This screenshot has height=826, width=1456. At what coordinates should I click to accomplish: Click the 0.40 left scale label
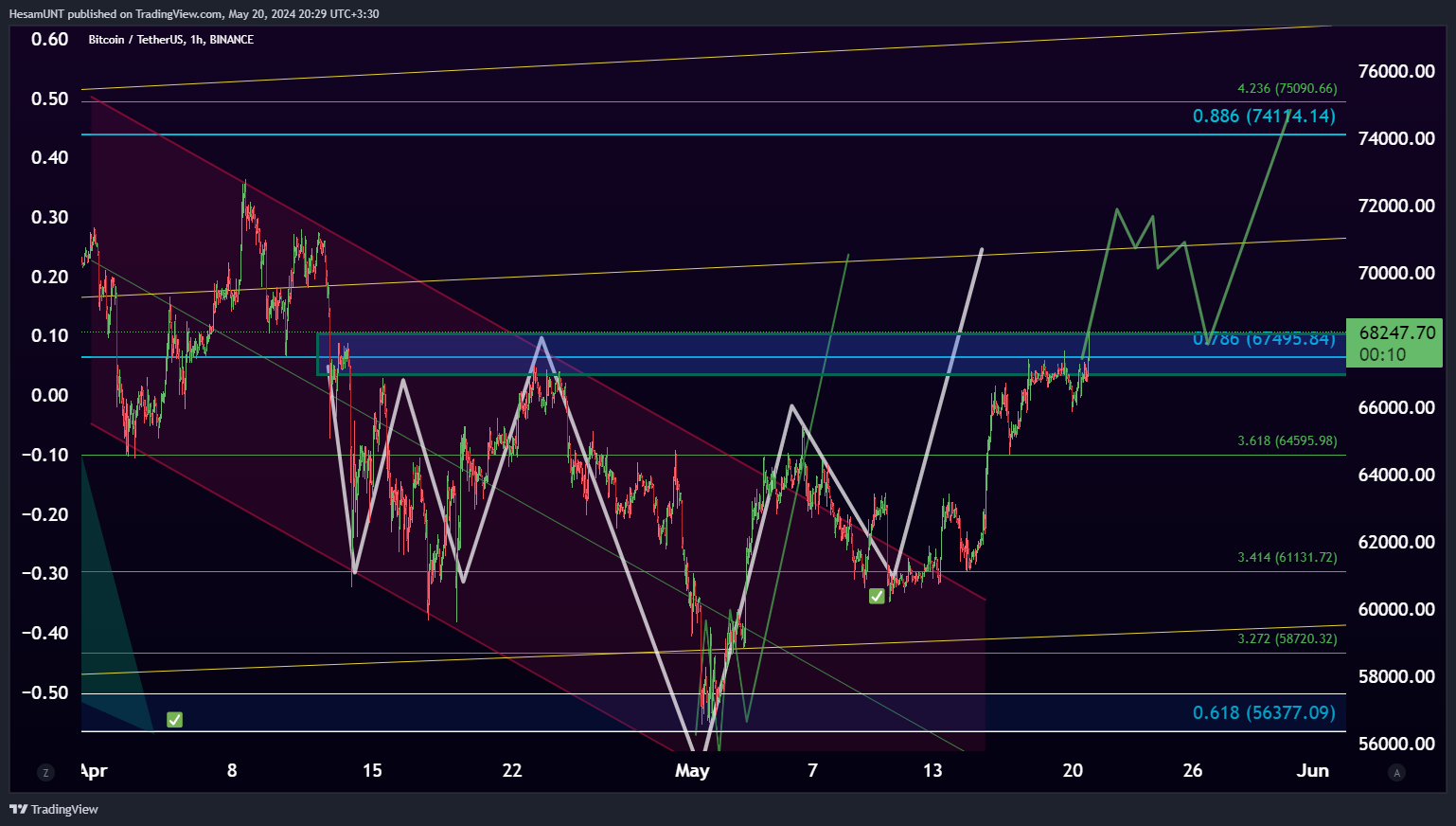click(x=49, y=157)
